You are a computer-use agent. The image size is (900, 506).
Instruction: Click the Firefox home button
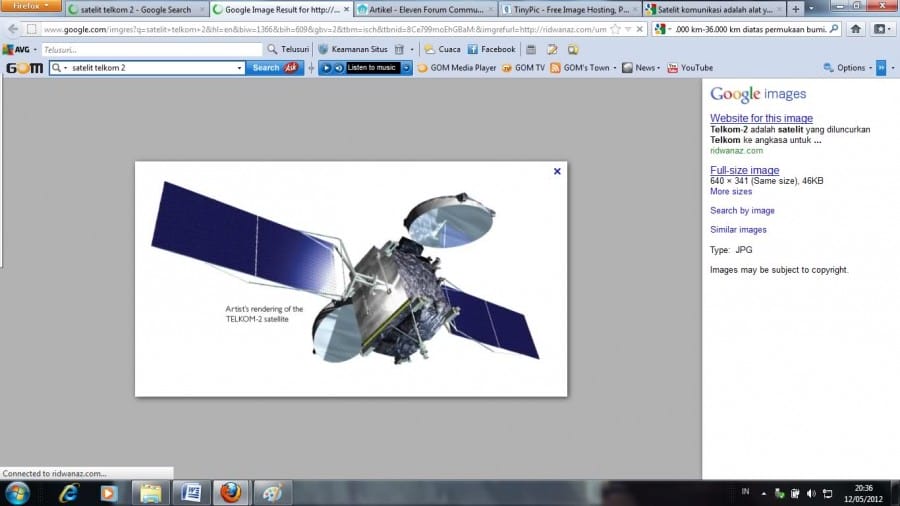coord(856,29)
